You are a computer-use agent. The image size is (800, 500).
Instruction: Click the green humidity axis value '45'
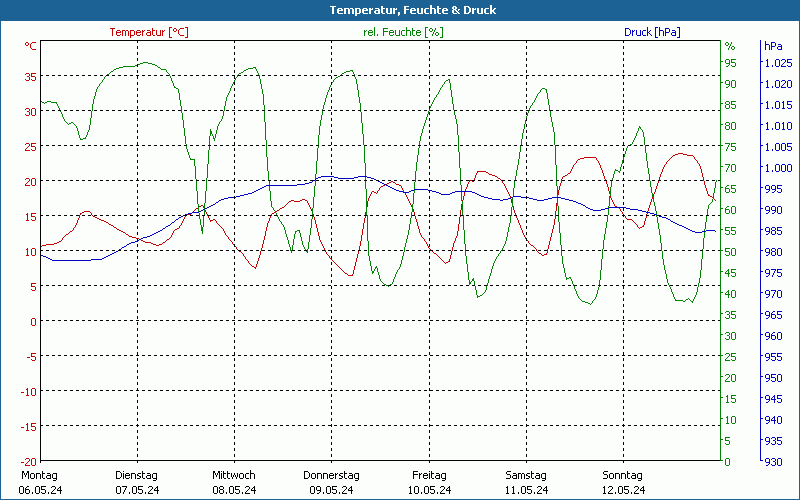point(731,273)
